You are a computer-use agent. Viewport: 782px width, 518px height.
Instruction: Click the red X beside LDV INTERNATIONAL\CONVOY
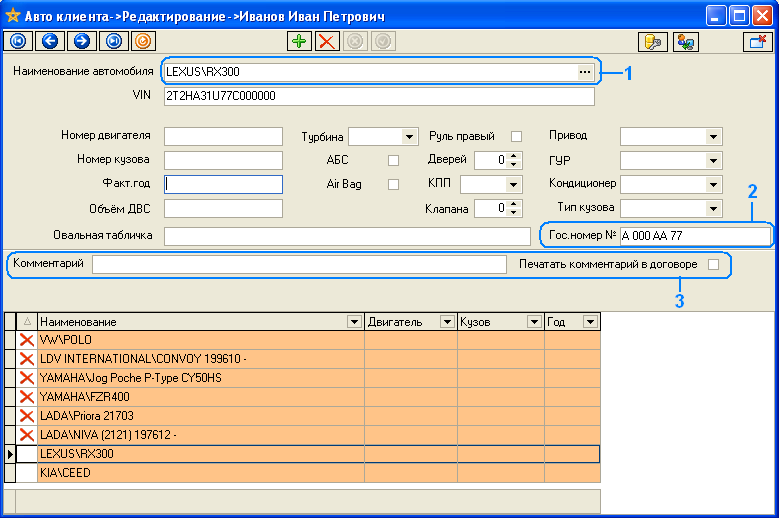point(27,359)
